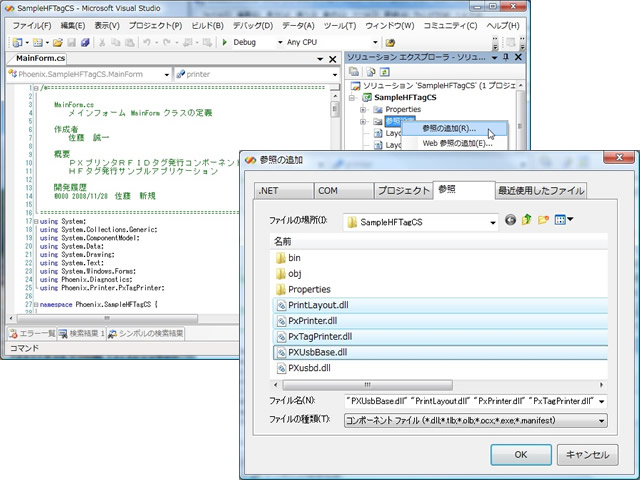This screenshot has height=480, width=640.
Task: Click OK in the Add Reference dialog
Action: click(x=521, y=455)
